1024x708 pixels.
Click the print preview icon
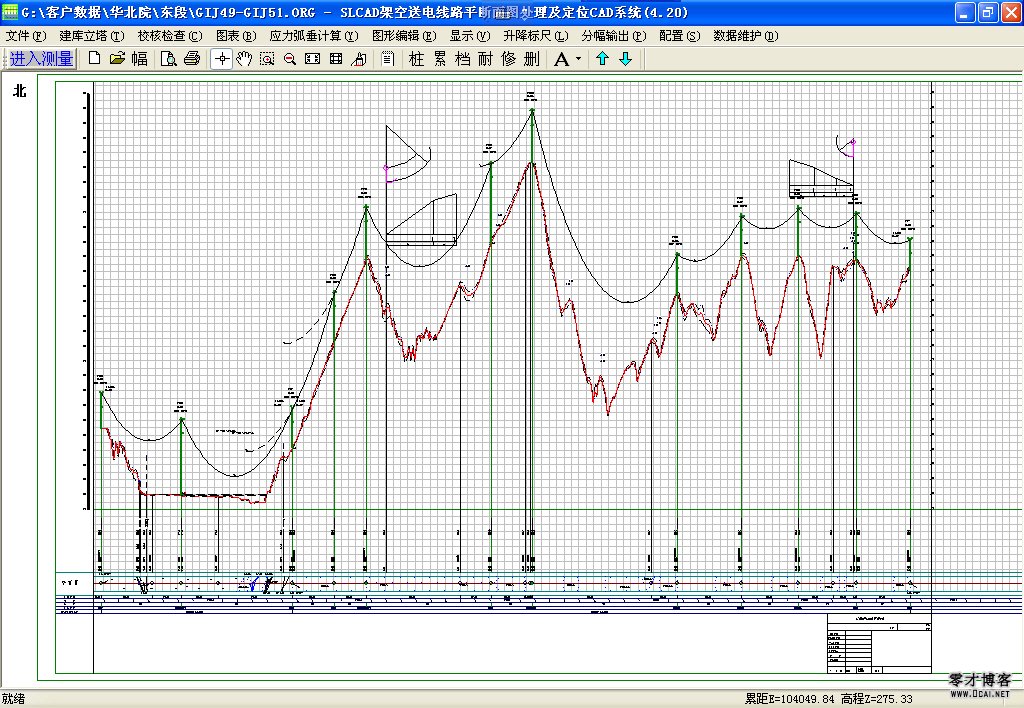[x=169, y=59]
